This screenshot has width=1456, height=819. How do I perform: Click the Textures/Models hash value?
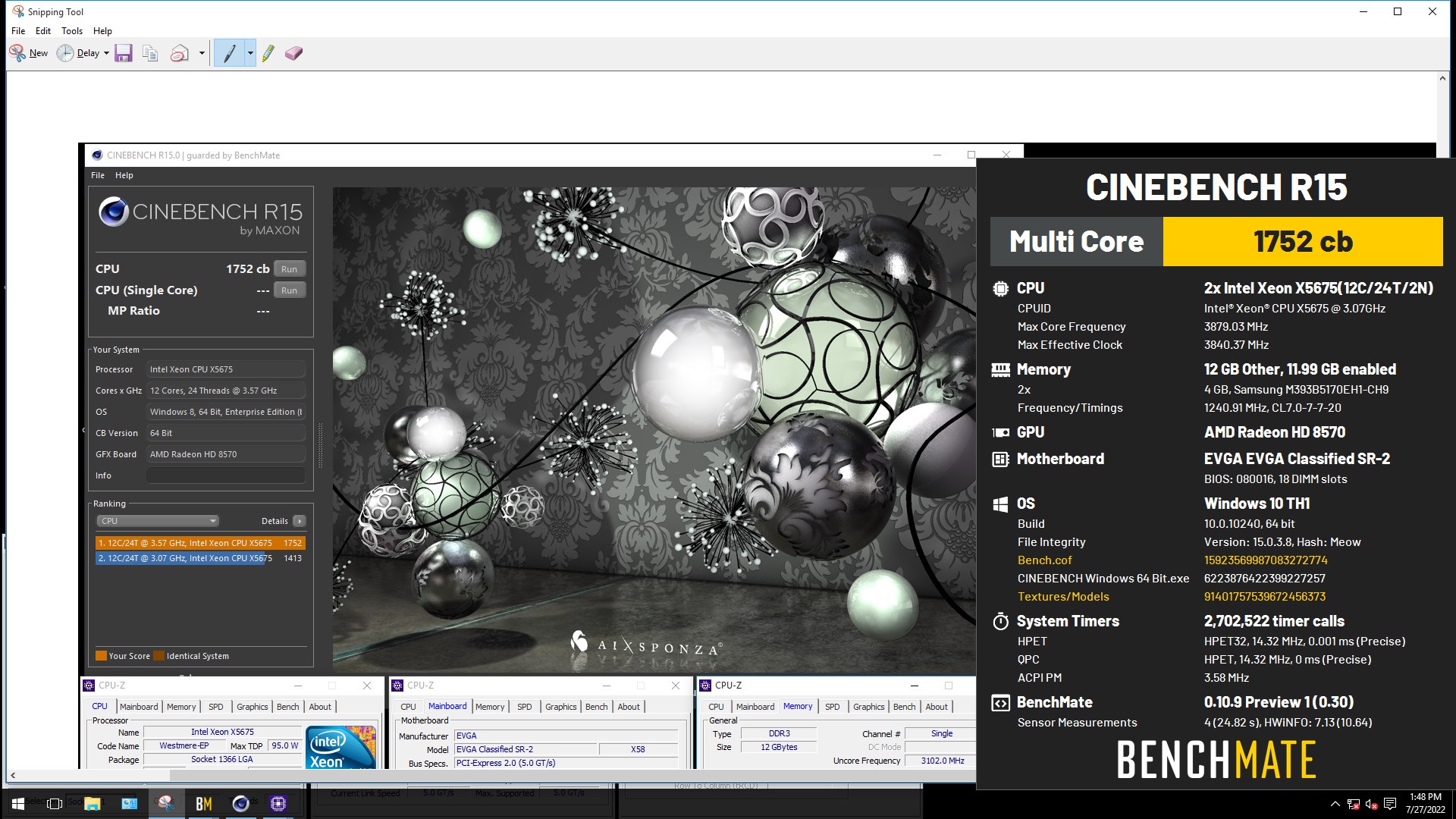point(1265,597)
